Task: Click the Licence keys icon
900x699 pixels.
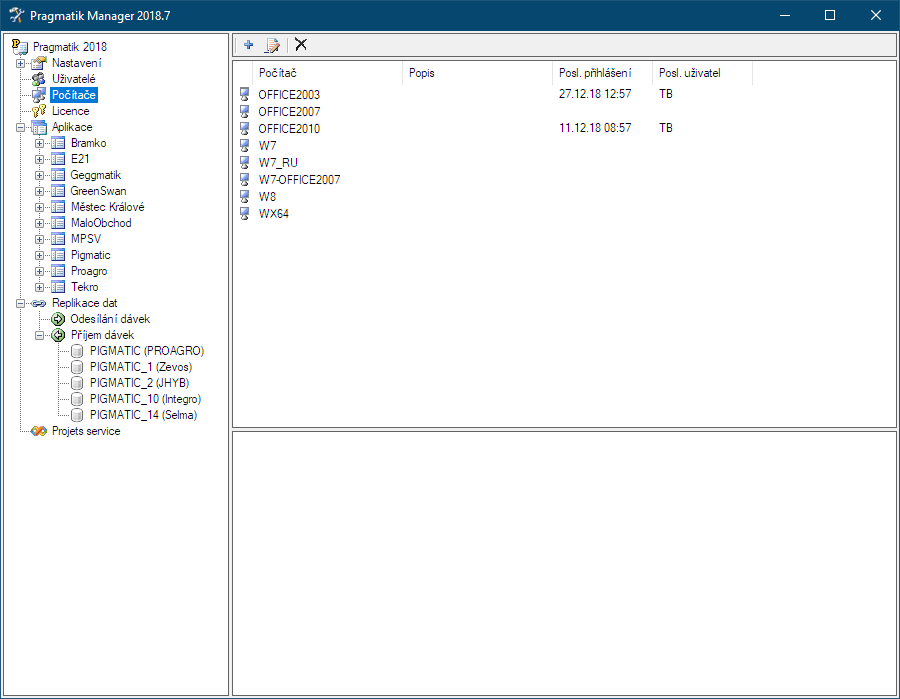Action: [38, 111]
